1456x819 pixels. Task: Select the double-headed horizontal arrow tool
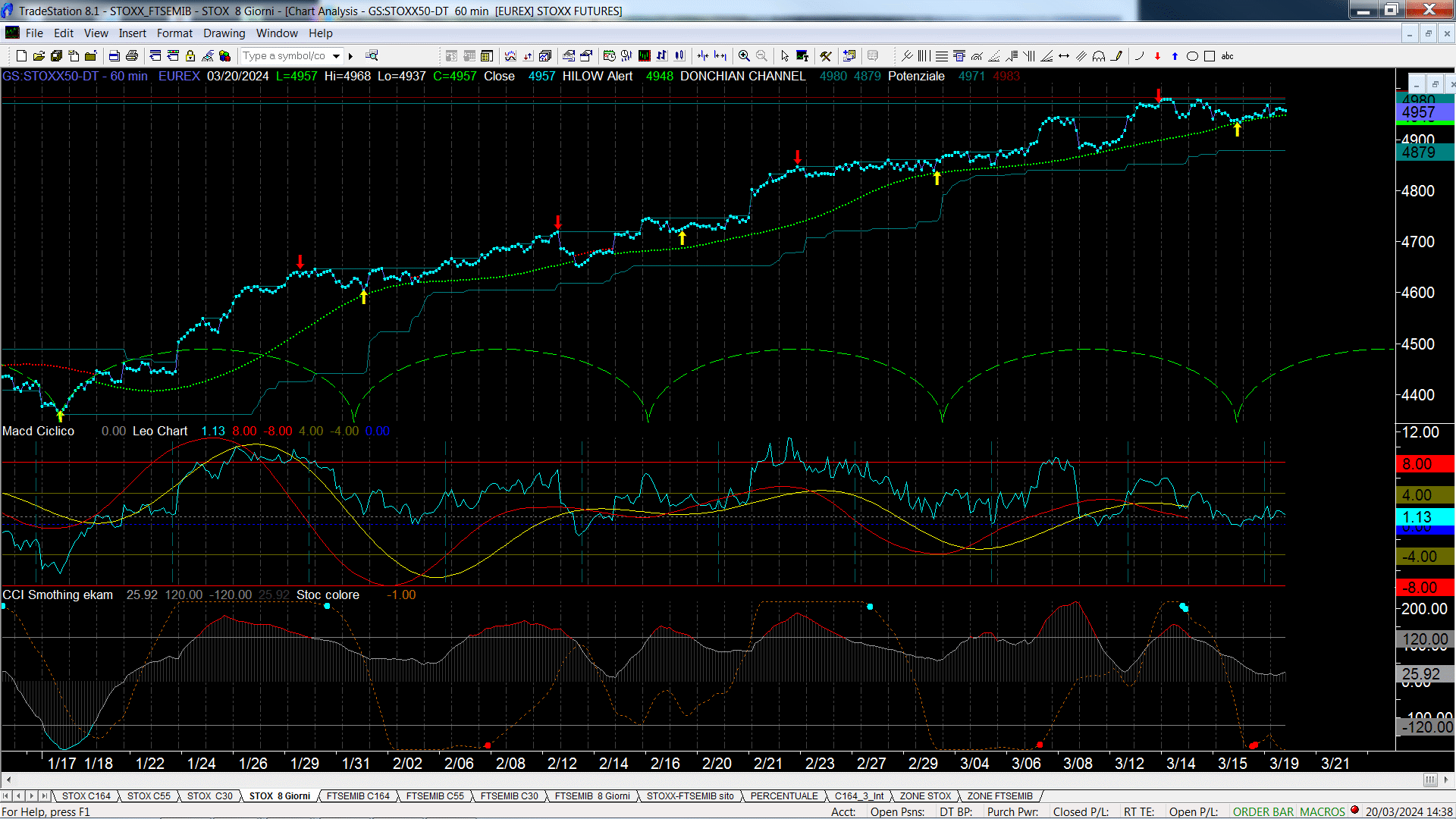1064,56
